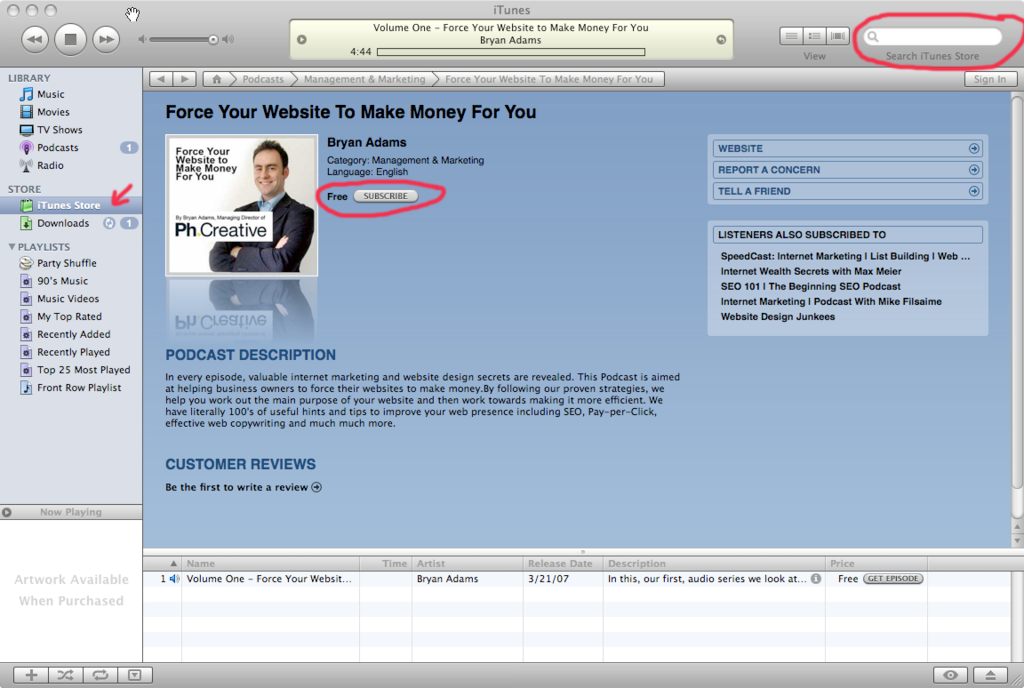Screen dimensions: 1024x688
Task: Open Podcasts breadcrumb
Action: point(263,79)
